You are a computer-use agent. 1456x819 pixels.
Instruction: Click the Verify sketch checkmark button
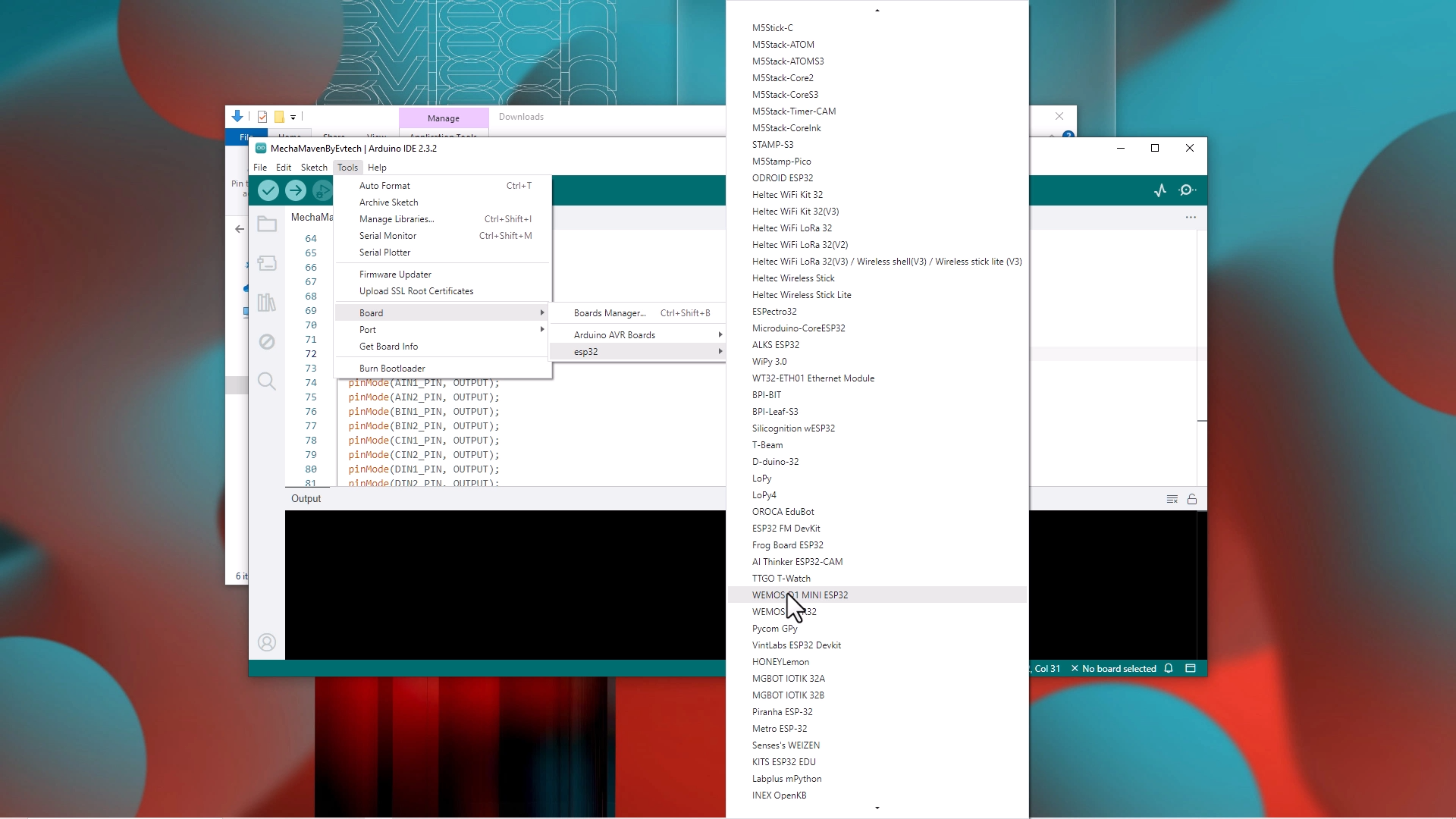tap(268, 190)
